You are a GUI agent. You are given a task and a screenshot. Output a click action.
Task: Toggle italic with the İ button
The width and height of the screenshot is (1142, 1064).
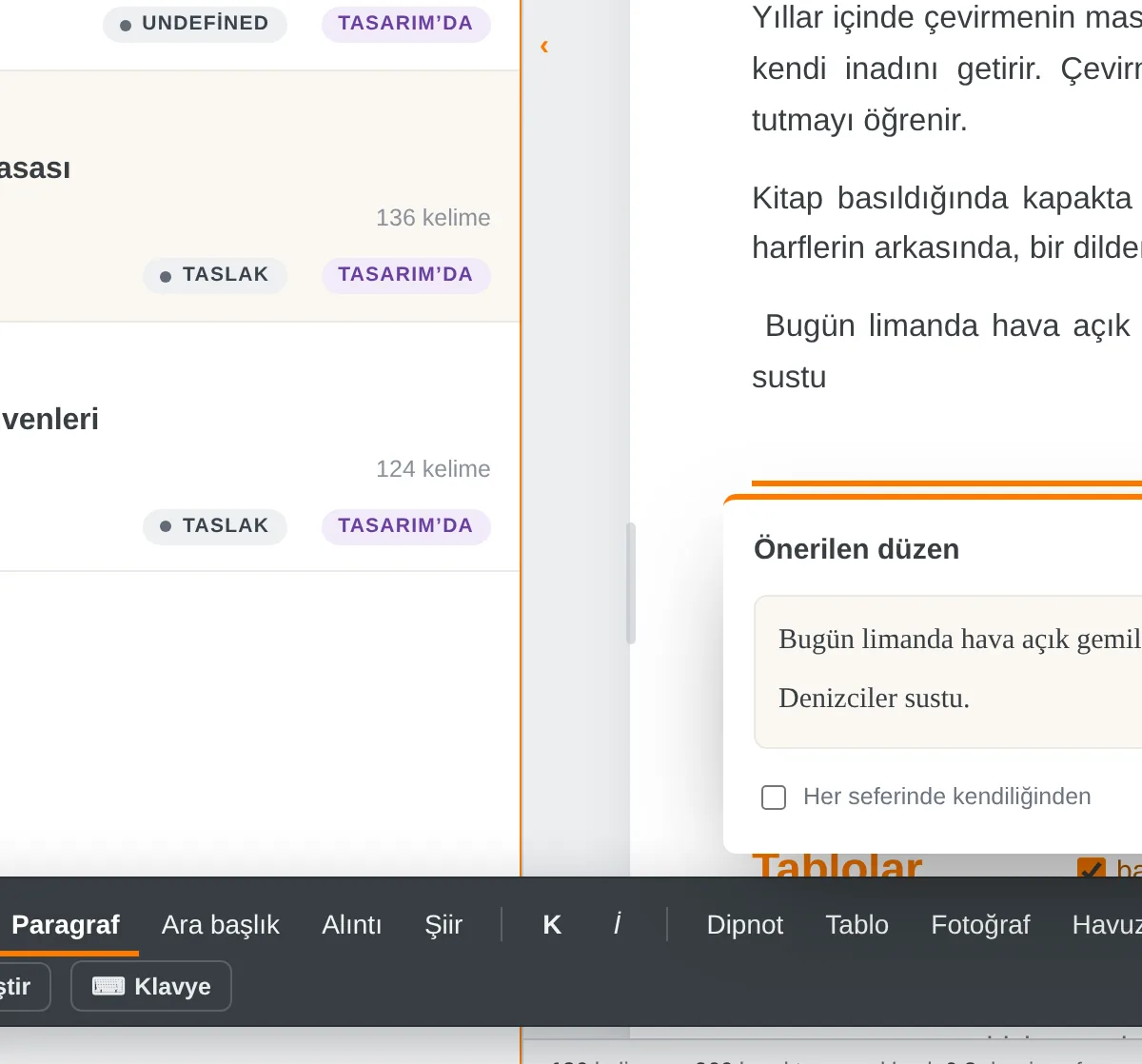coord(617,924)
